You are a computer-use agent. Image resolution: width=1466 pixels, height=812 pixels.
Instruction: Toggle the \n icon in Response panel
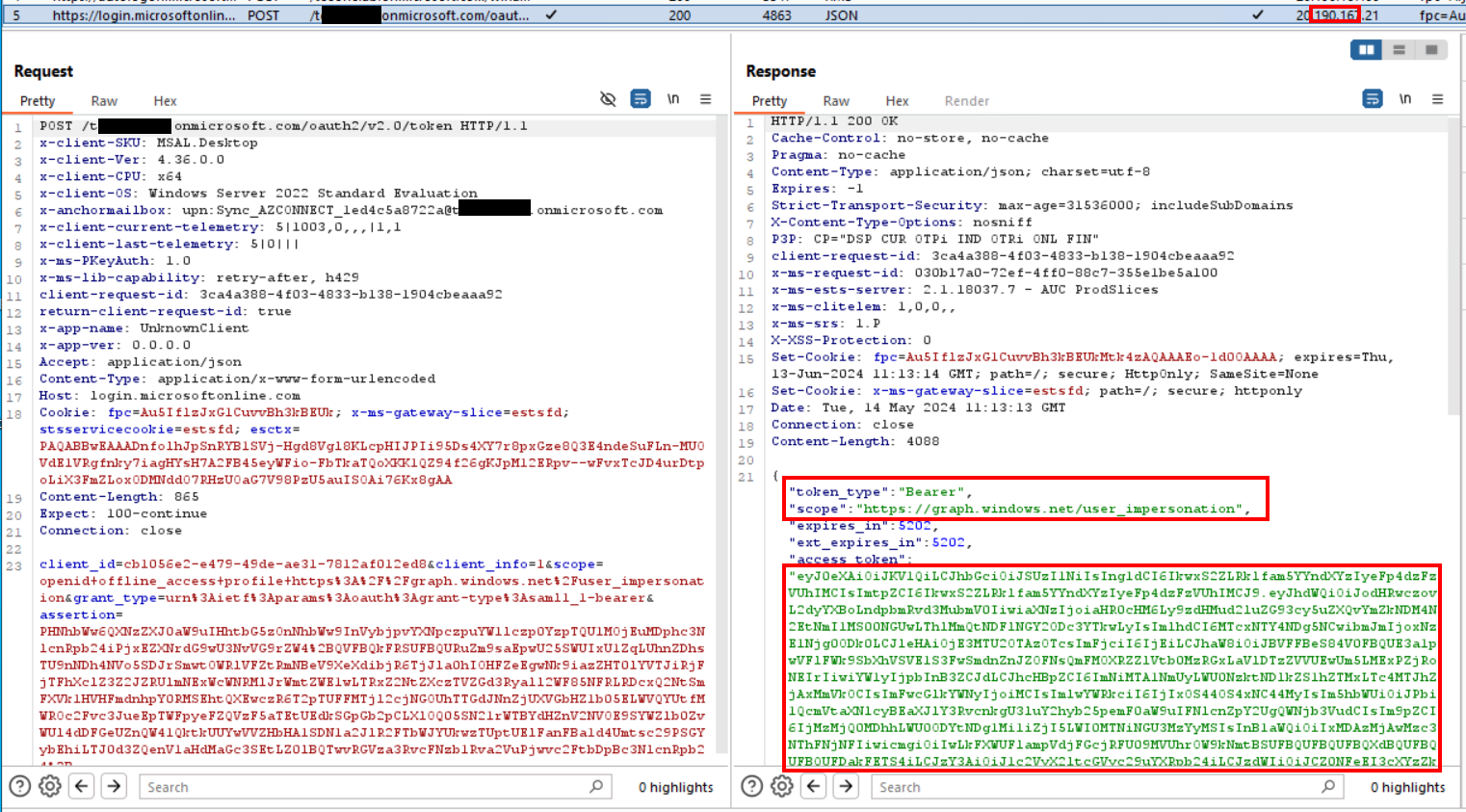(x=1405, y=99)
